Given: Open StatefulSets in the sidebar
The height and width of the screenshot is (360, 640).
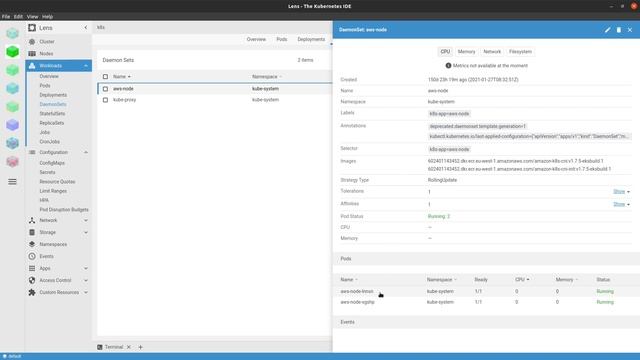Looking at the screenshot, I should point(52,113).
